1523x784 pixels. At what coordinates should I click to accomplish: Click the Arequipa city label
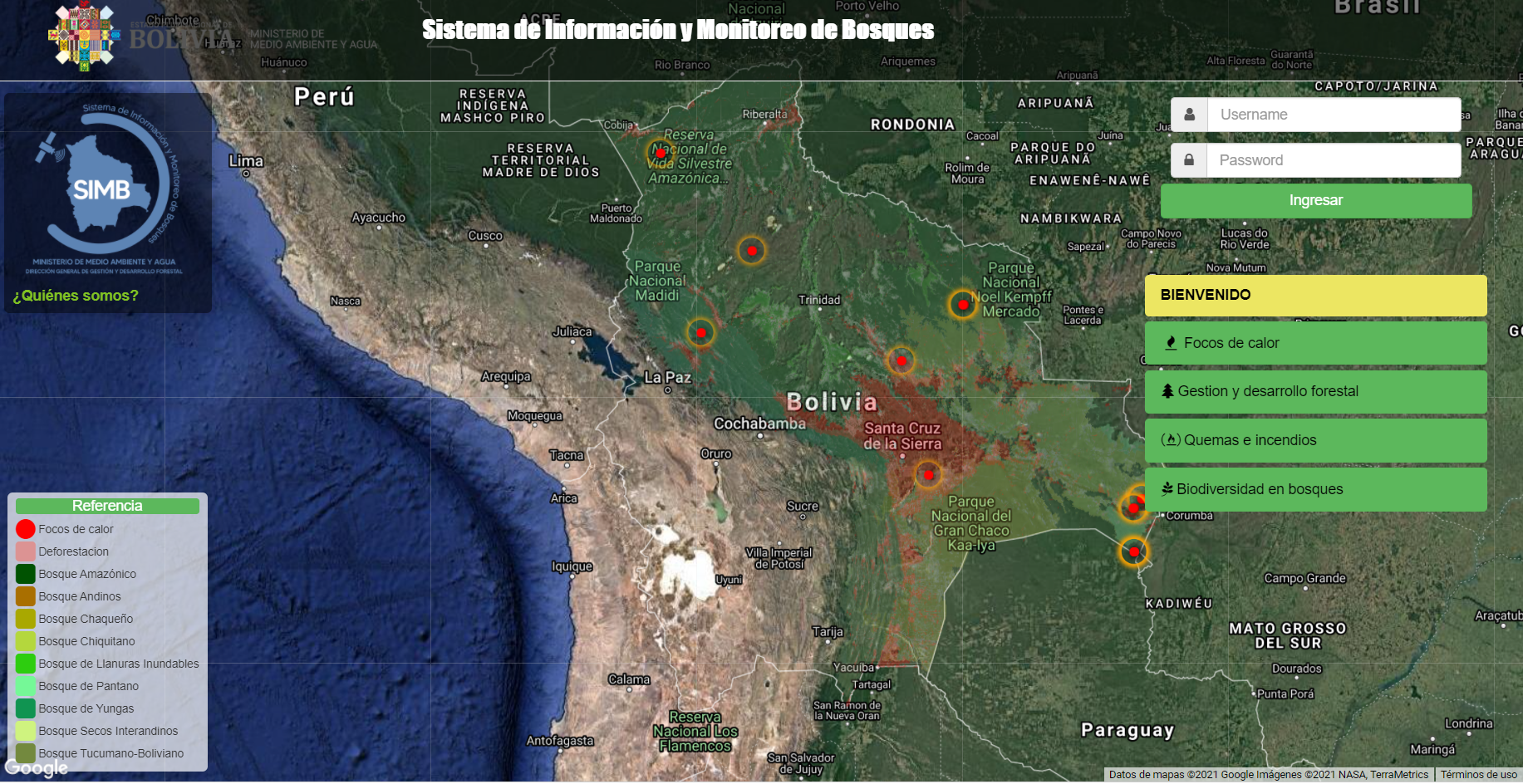click(506, 376)
